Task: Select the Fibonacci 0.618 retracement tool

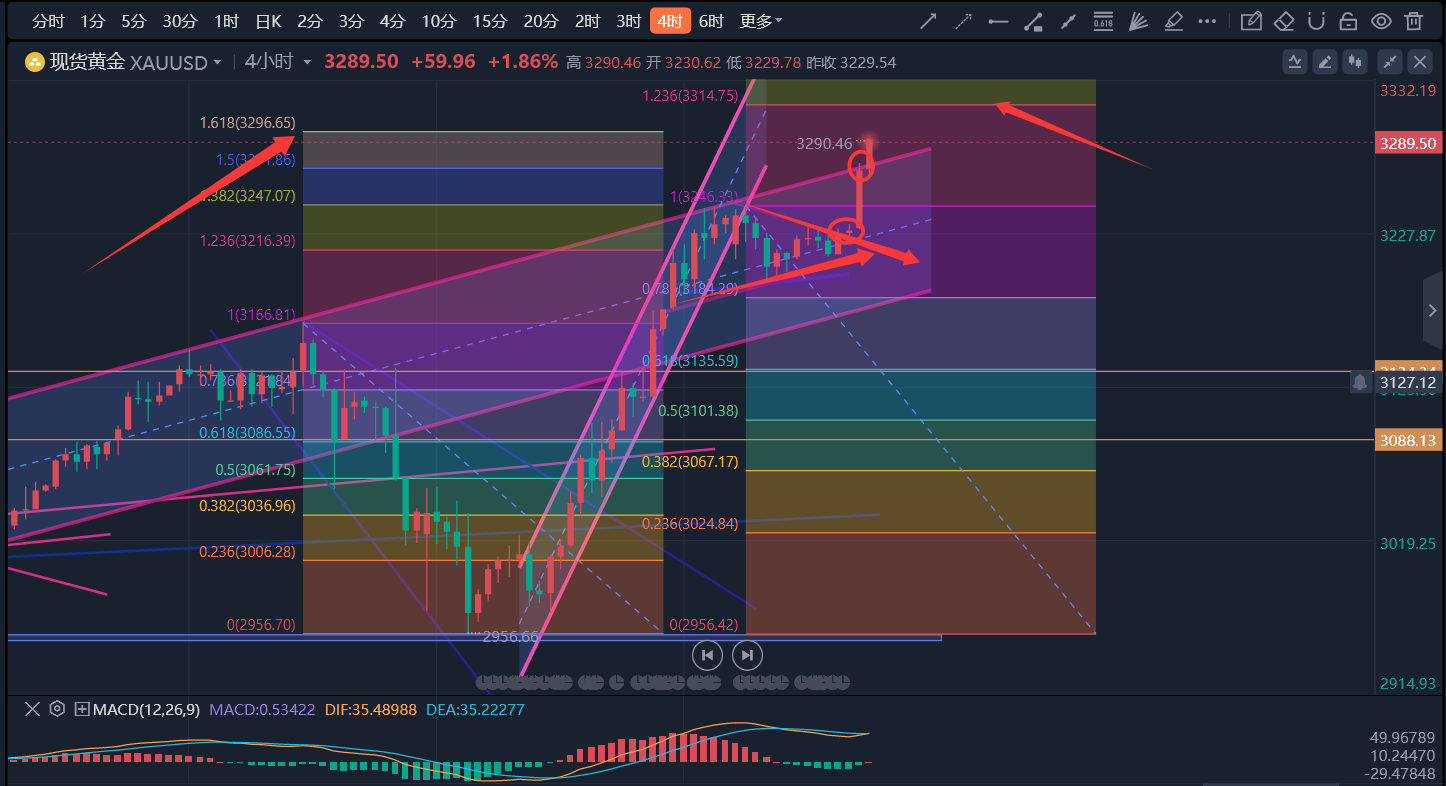Action: pos(1103,21)
